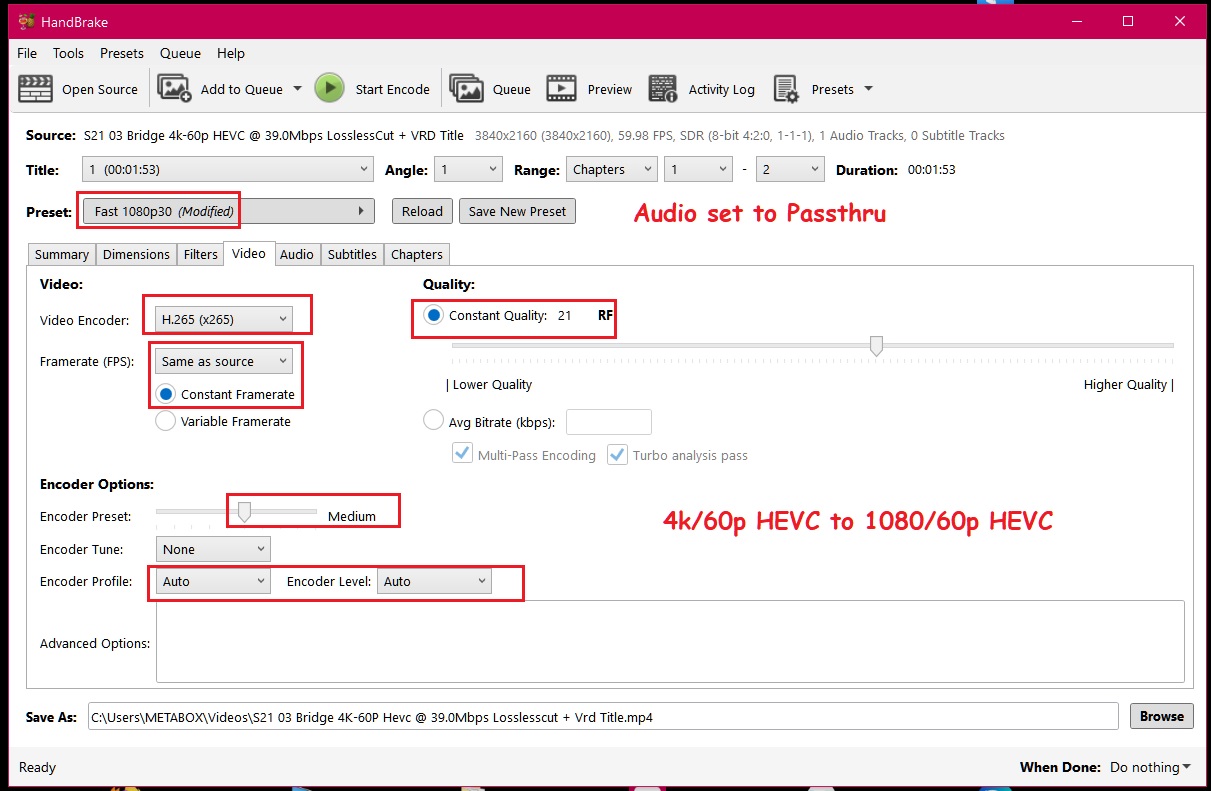
Task: Click the Preview film frame icon
Action: (562, 89)
